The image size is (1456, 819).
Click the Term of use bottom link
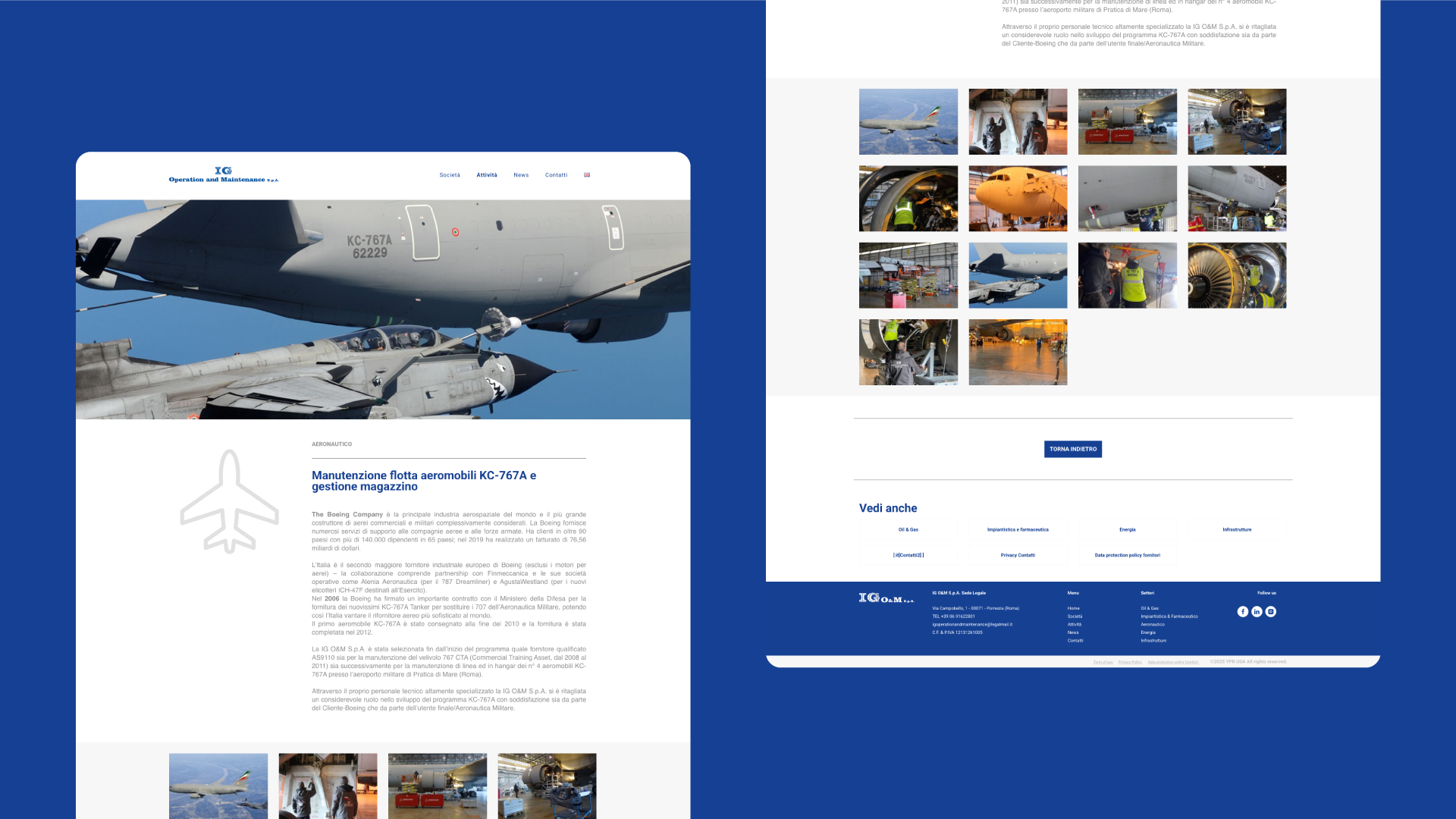1103,662
